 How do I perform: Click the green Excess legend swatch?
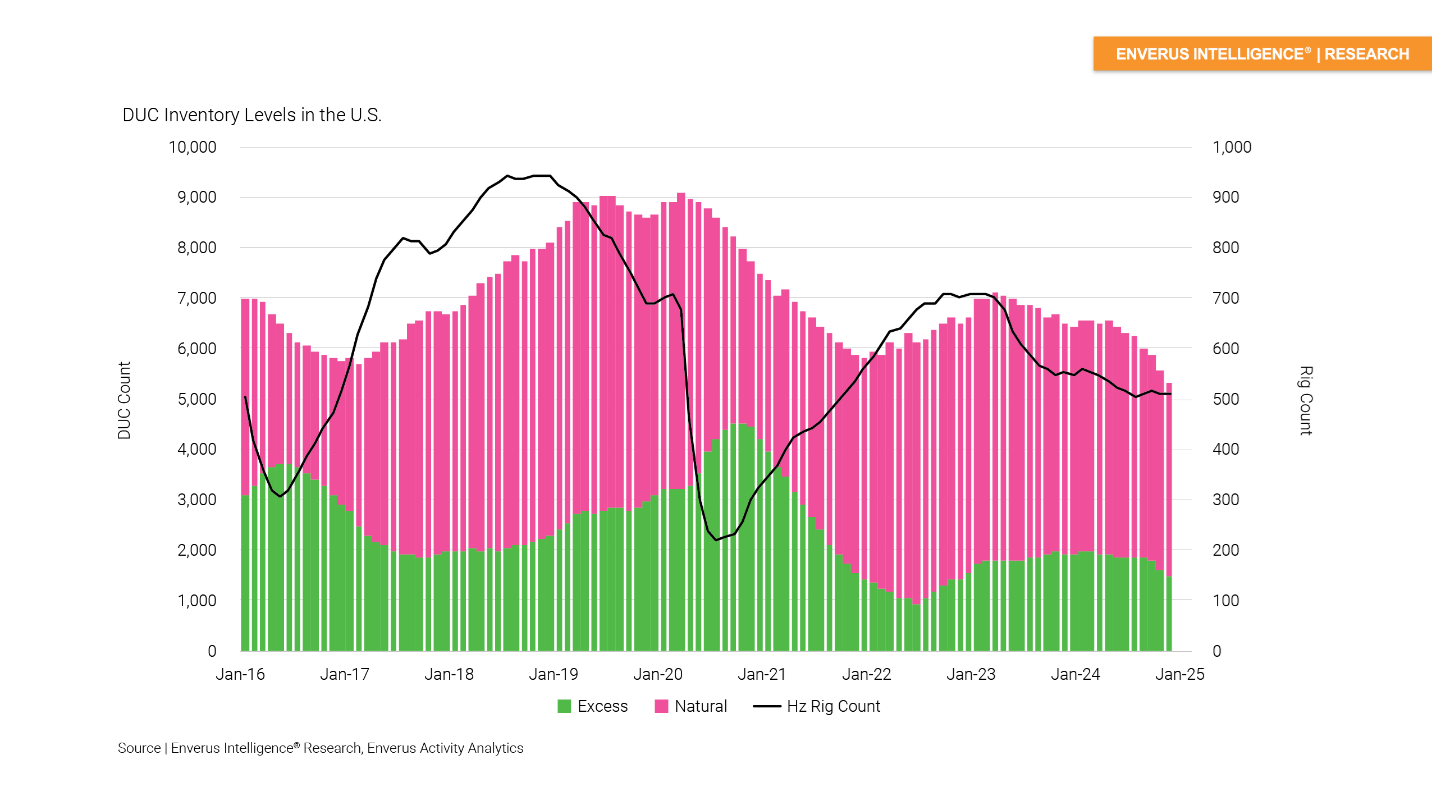(565, 707)
